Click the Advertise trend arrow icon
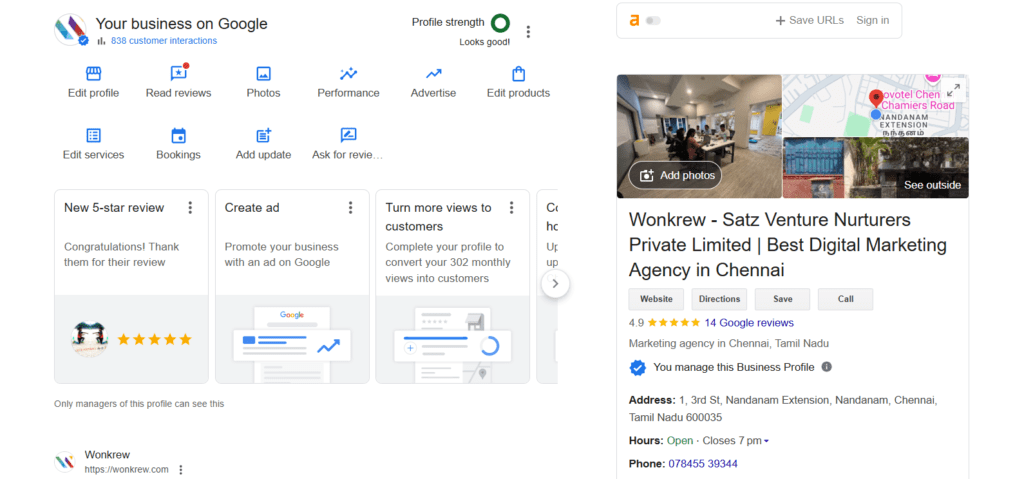Screen dimensions: 1024x479 click(x=433, y=73)
